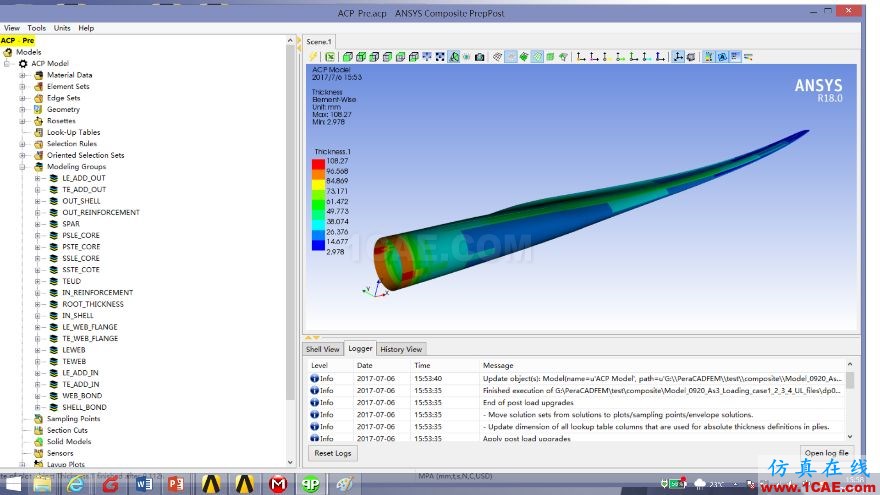Select Material Data in the tree
880x495 pixels.
[x=70, y=75]
